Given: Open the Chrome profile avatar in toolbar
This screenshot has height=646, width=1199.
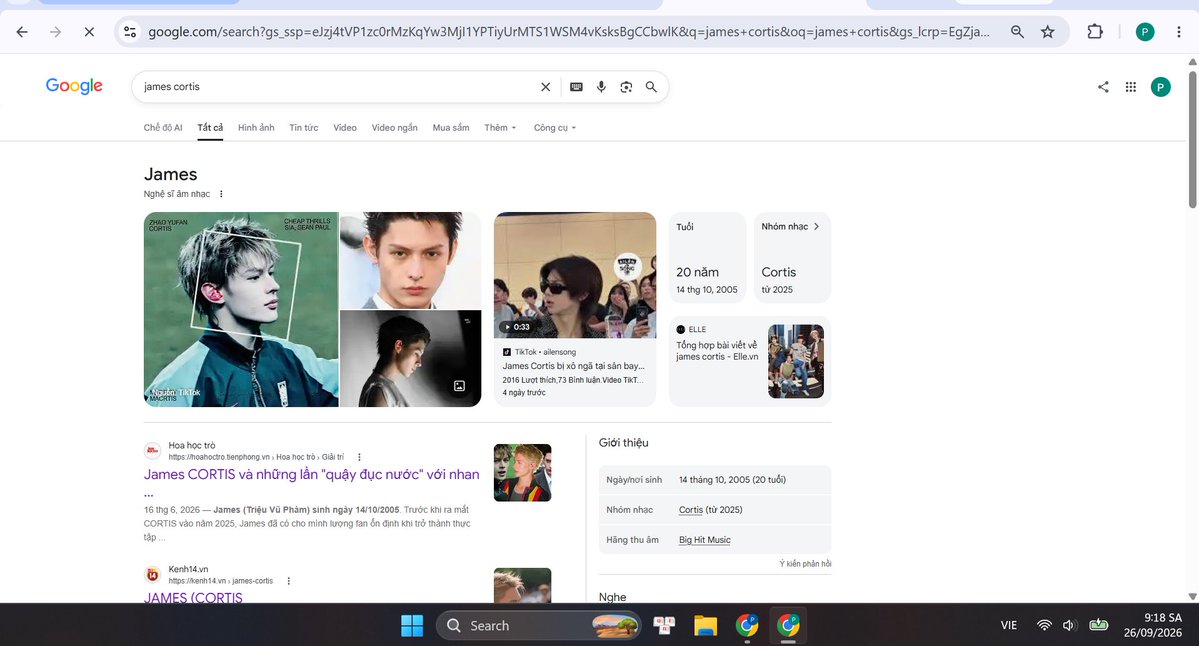Looking at the screenshot, I should [x=1145, y=32].
